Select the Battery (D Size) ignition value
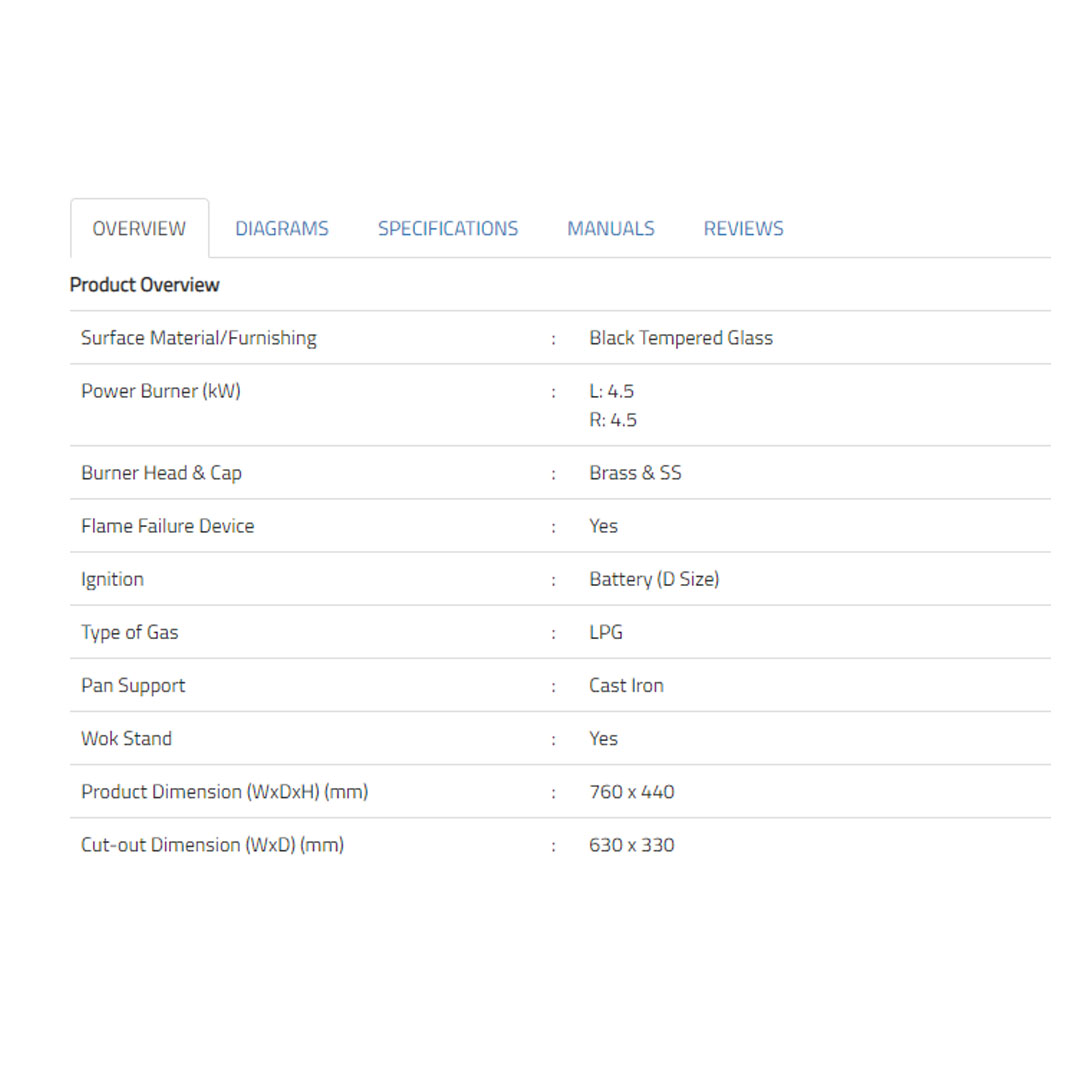The width and height of the screenshot is (1080, 1080). point(654,579)
